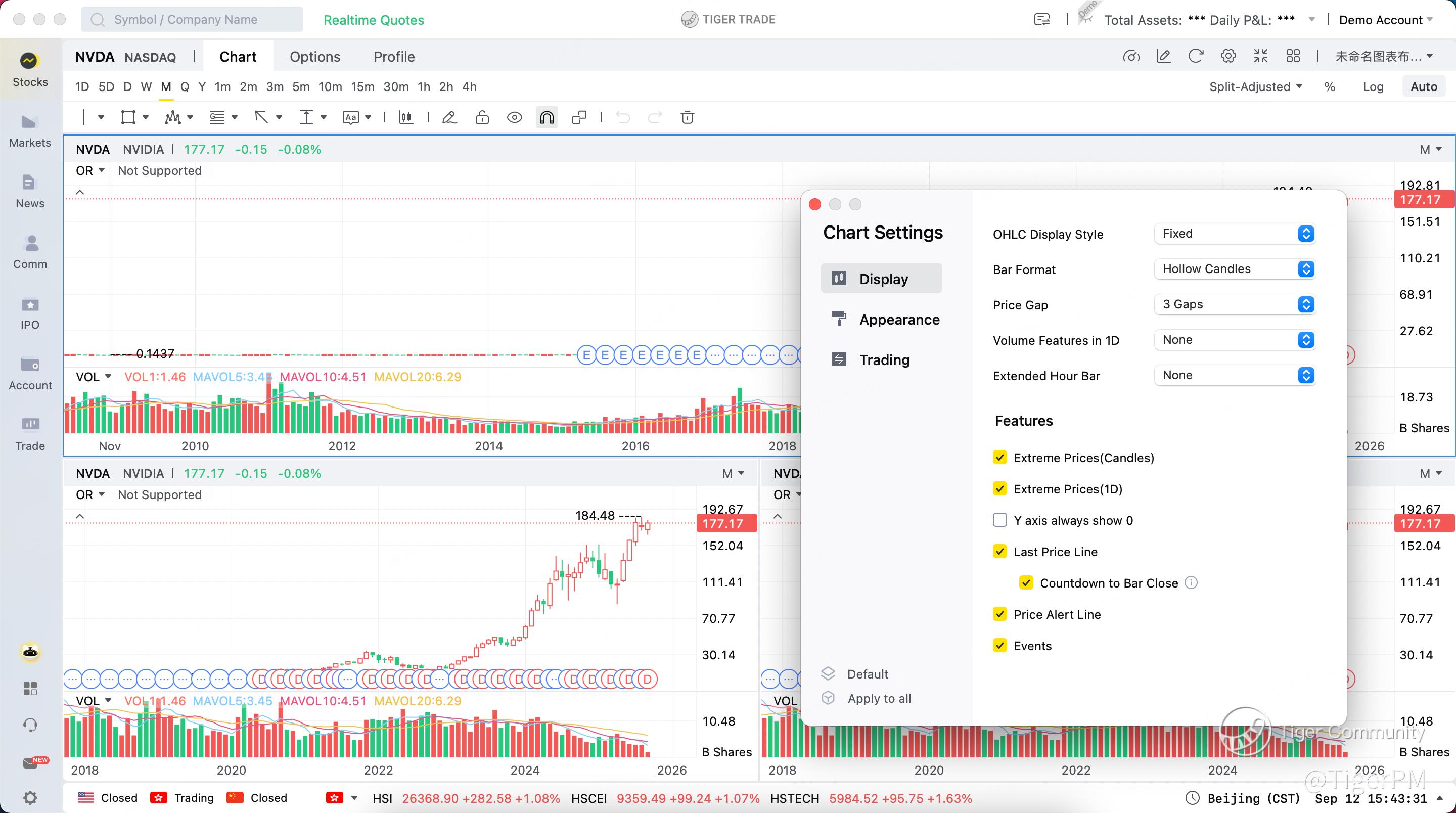Expand the Split-Adjusted dropdown
The width and height of the screenshot is (1456, 813).
[1255, 87]
